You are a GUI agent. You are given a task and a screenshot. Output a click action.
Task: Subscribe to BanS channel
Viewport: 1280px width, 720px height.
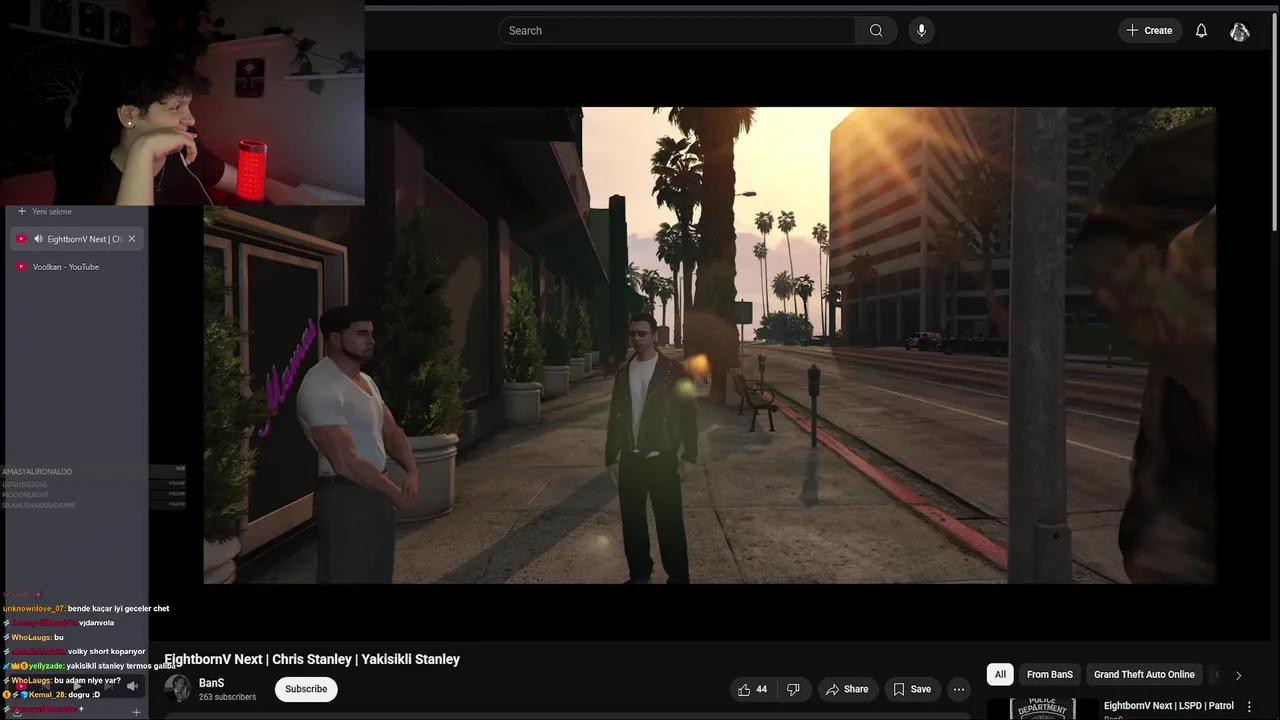(x=306, y=689)
